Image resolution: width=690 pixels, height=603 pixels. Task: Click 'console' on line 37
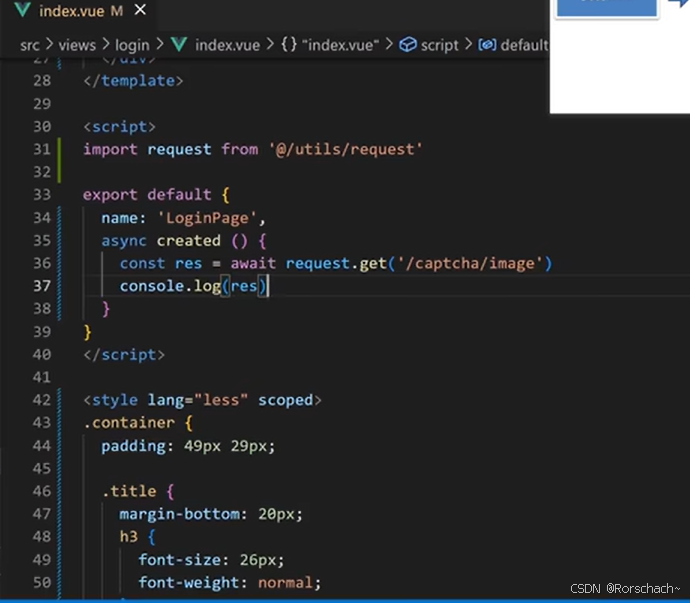click(x=152, y=286)
